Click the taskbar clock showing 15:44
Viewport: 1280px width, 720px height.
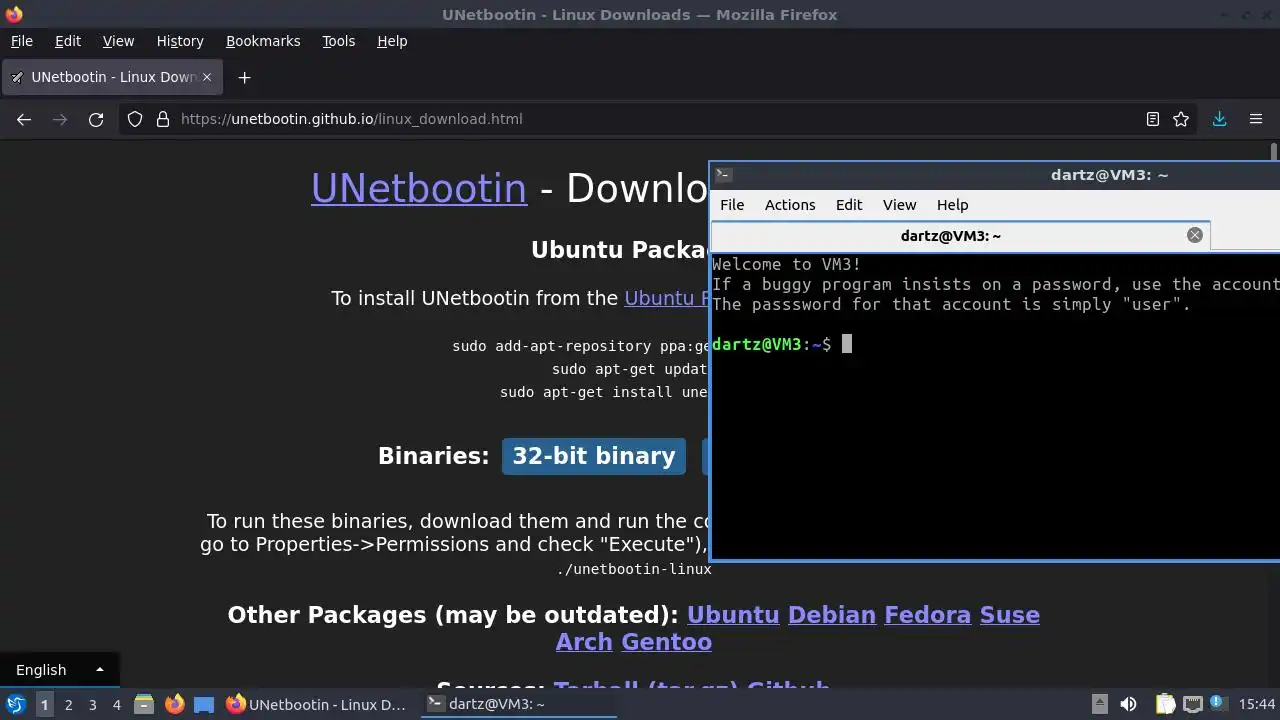[x=1257, y=704]
